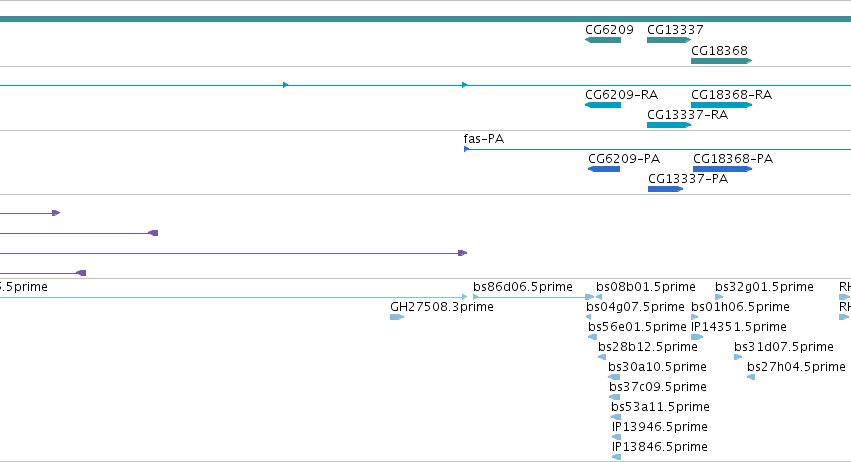Select the CG13337-RA transcript arrow

[x=669, y=125]
